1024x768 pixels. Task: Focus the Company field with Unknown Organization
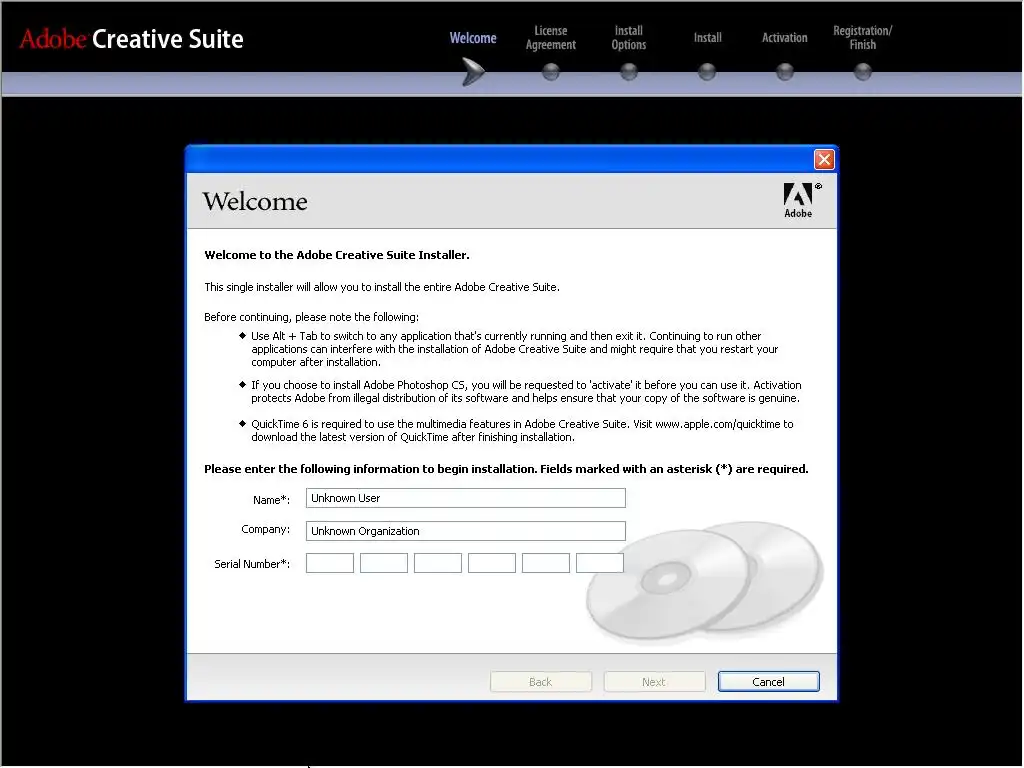466,531
